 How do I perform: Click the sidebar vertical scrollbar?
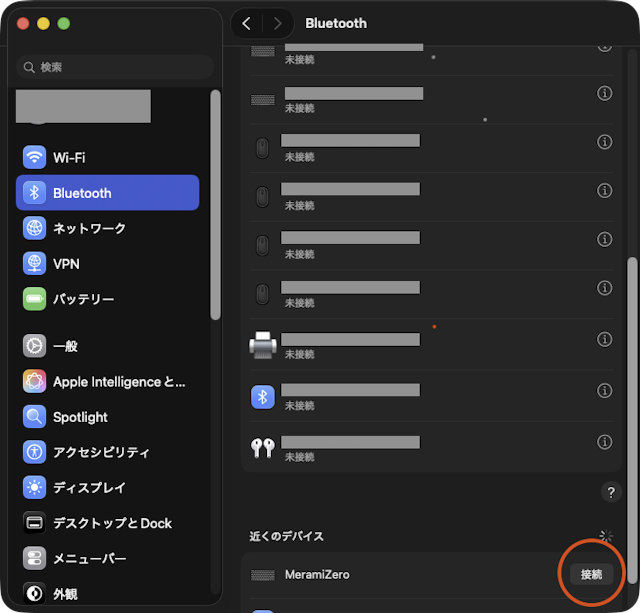pyautogui.click(x=216, y=205)
